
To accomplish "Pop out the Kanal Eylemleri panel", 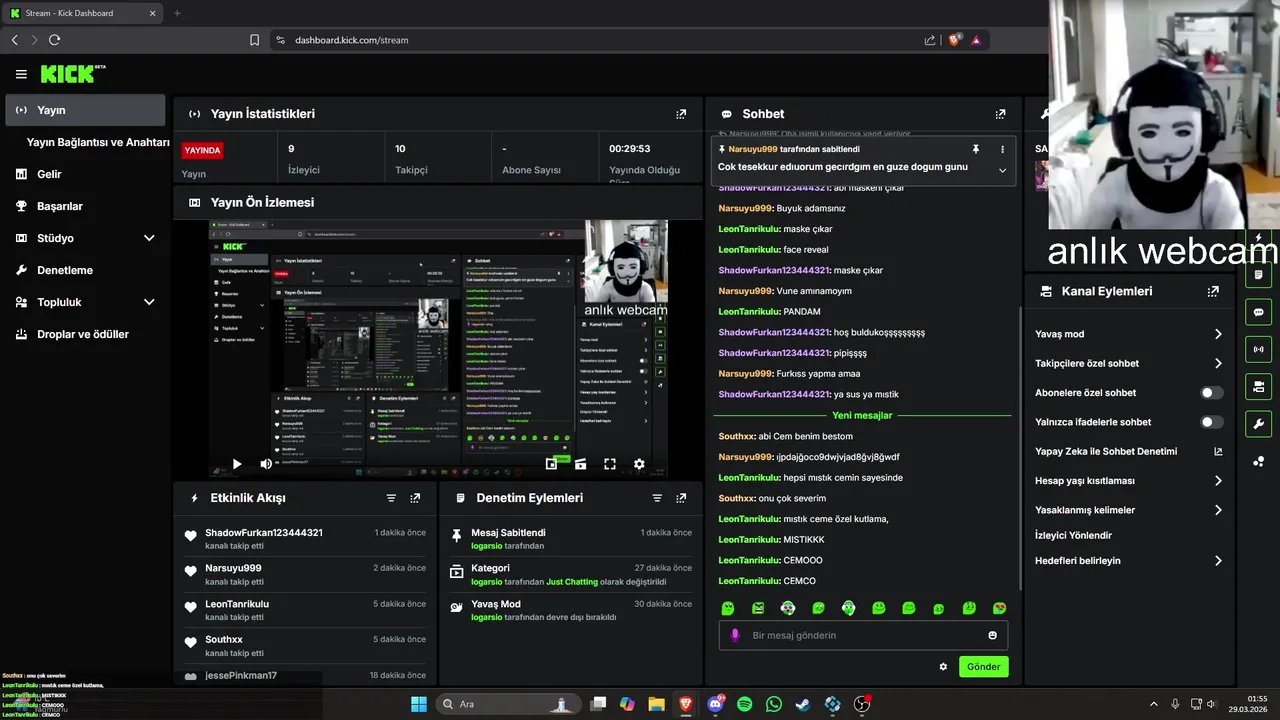I will pos(1213,292).
